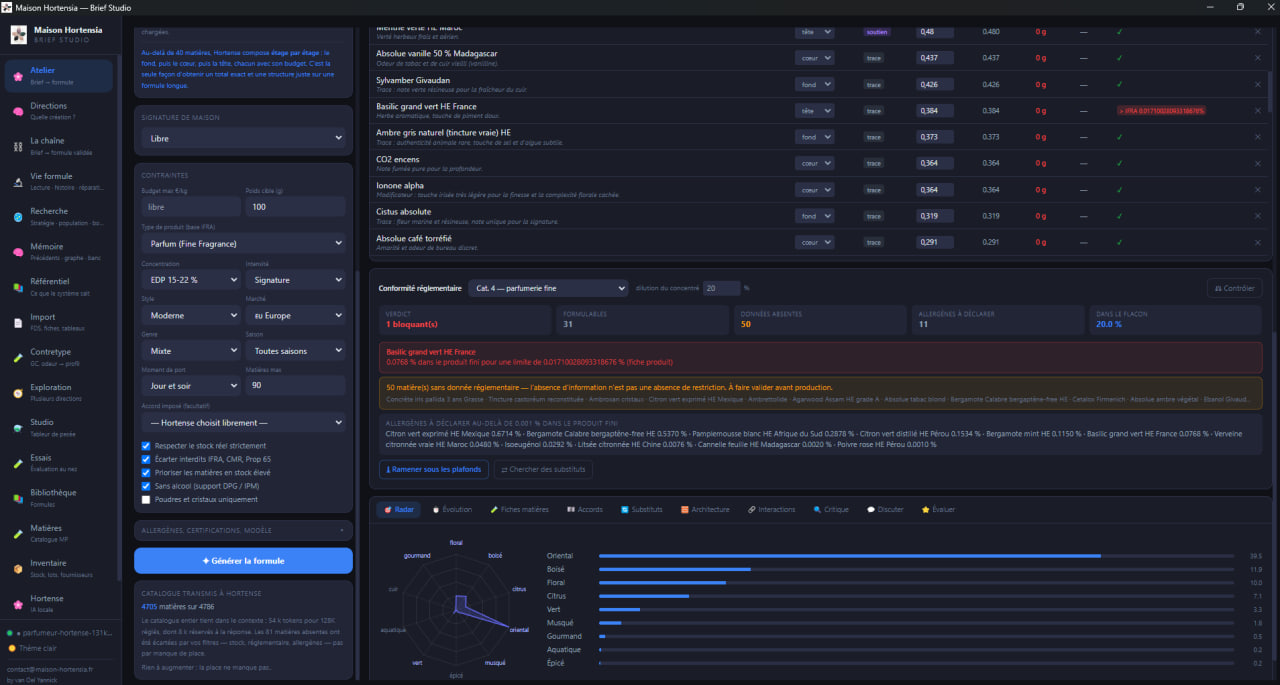The height and width of the screenshot is (685, 1280).
Task: Open the Référentiel icon in sidebar
Action: 18,287
